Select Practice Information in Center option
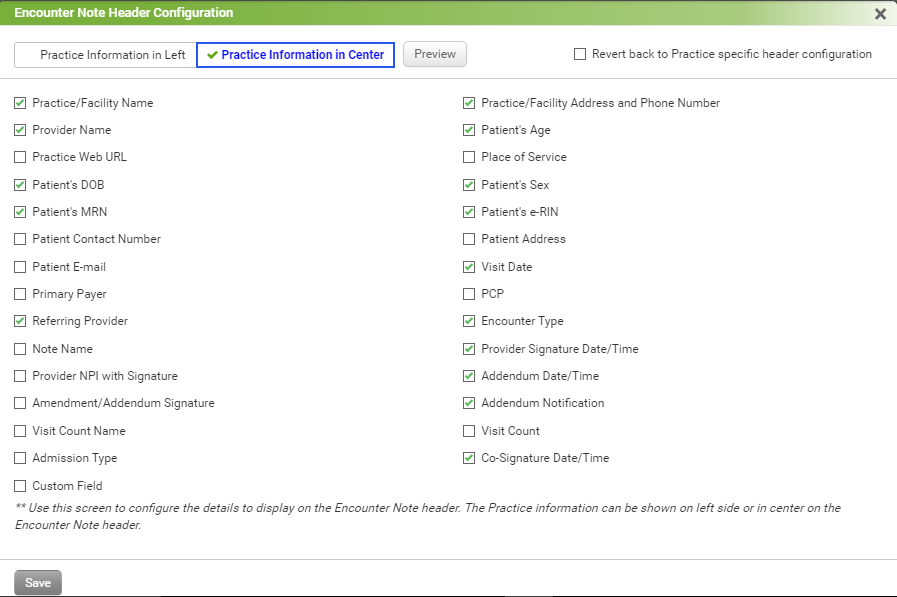Image resolution: width=897 pixels, height=597 pixels. [x=295, y=55]
